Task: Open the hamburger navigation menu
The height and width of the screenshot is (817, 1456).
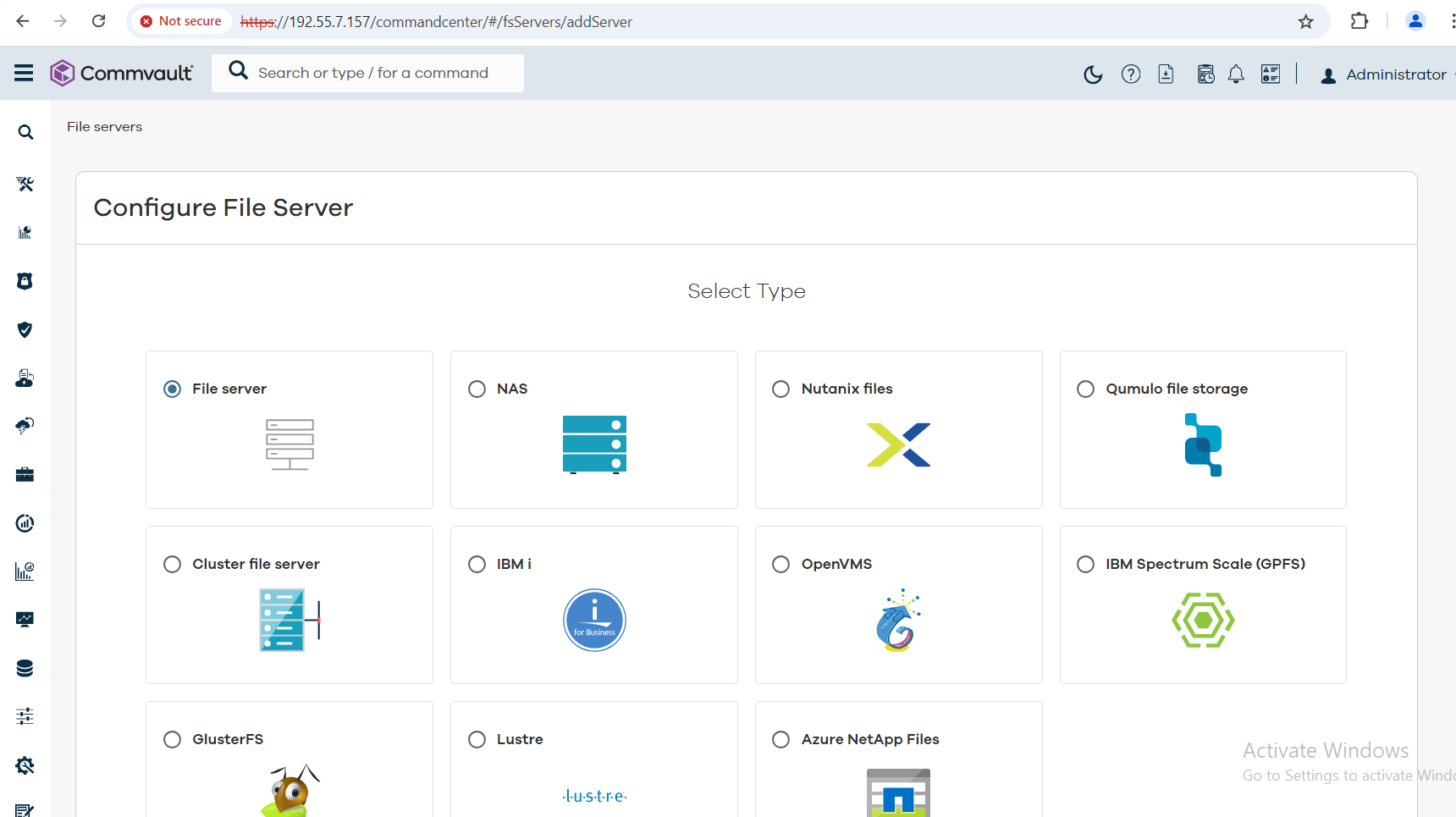Action: (24, 74)
